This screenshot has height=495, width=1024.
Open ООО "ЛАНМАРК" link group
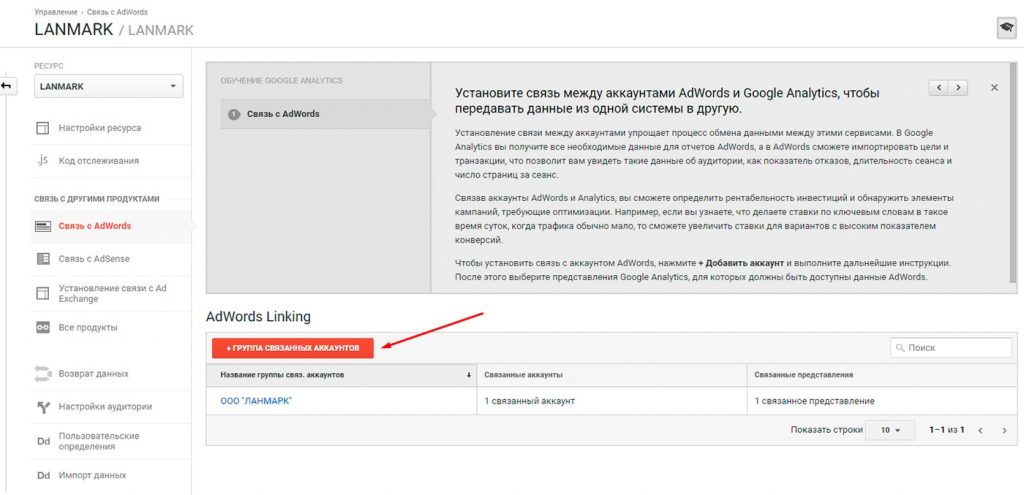[256, 401]
